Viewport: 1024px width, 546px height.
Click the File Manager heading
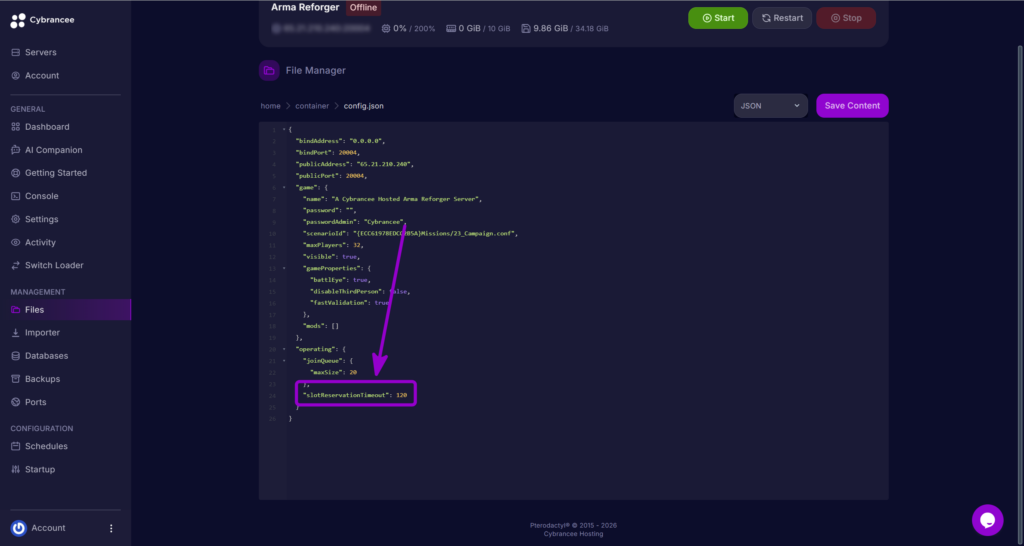315,71
